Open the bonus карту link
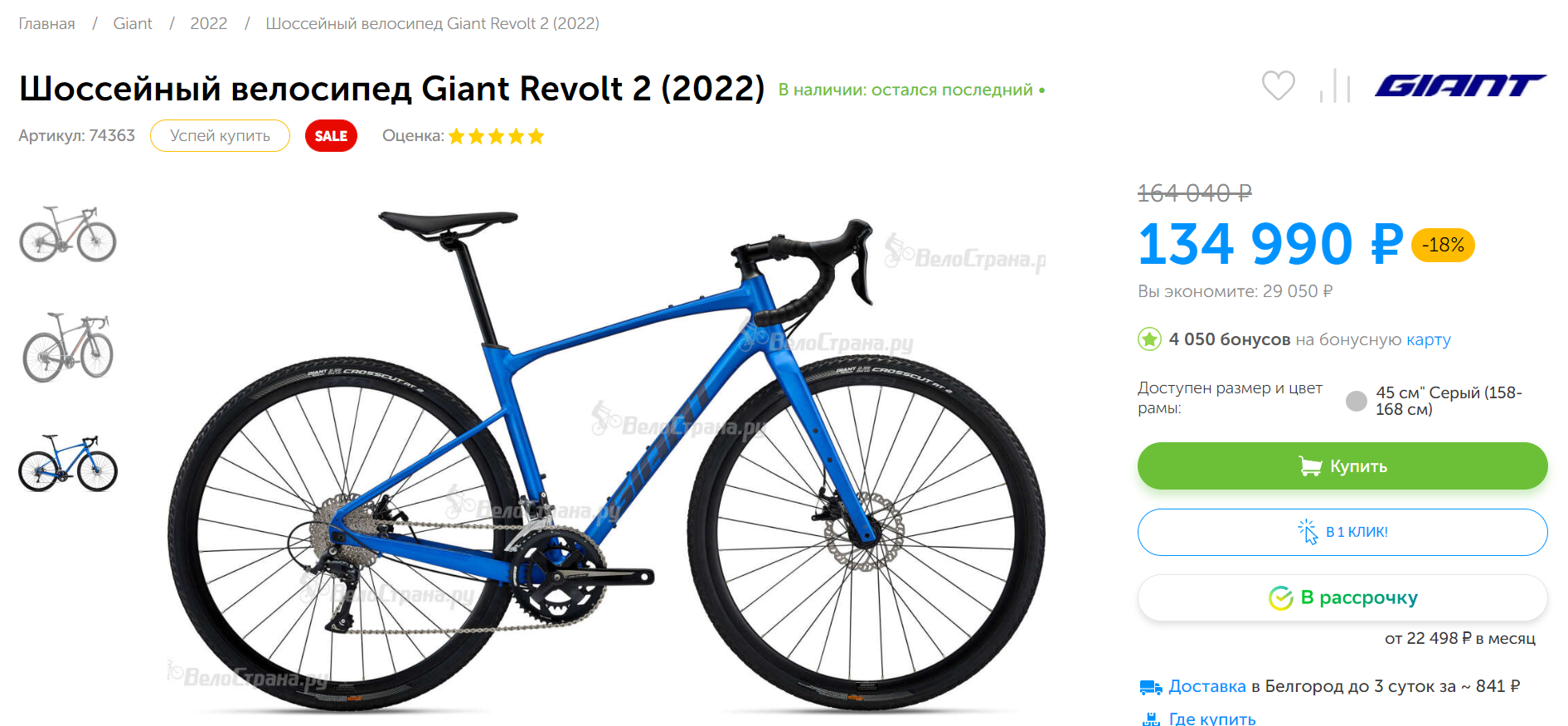Screen dimensions: 1568x726 pyautogui.click(x=1428, y=339)
